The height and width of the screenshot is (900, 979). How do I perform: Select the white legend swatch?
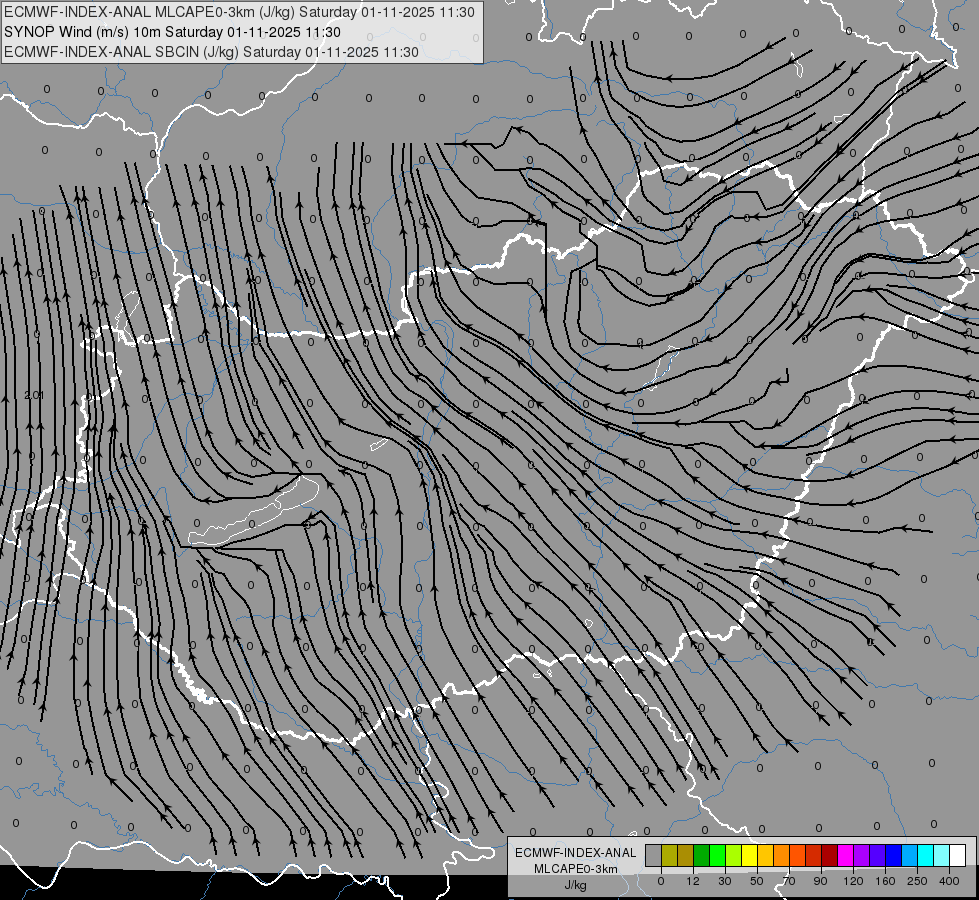coord(958,855)
